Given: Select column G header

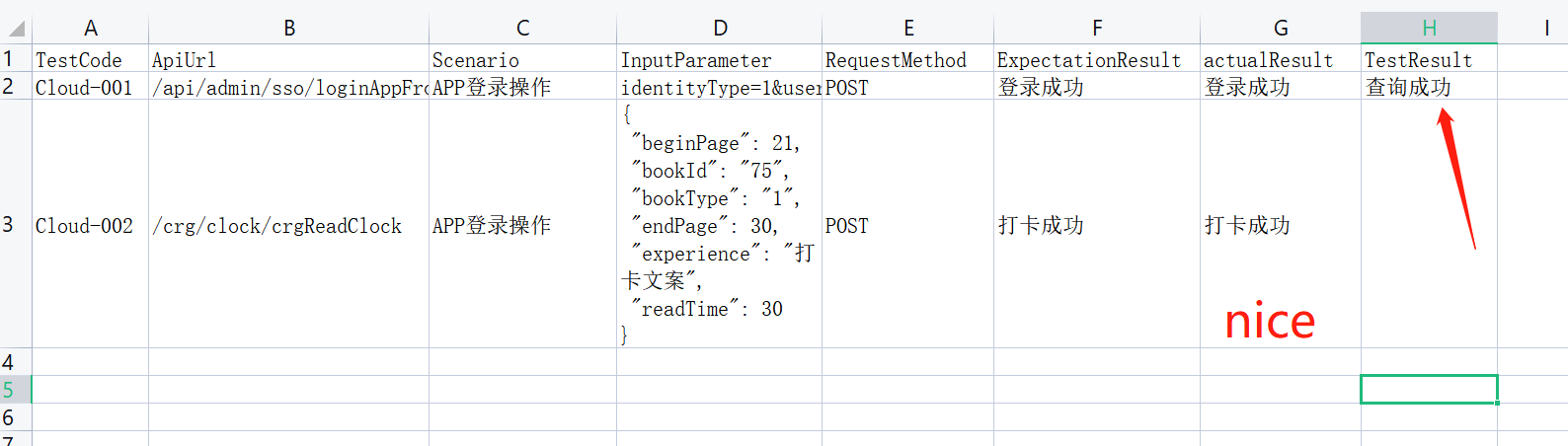Looking at the screenshot, I should [1281, 28].
